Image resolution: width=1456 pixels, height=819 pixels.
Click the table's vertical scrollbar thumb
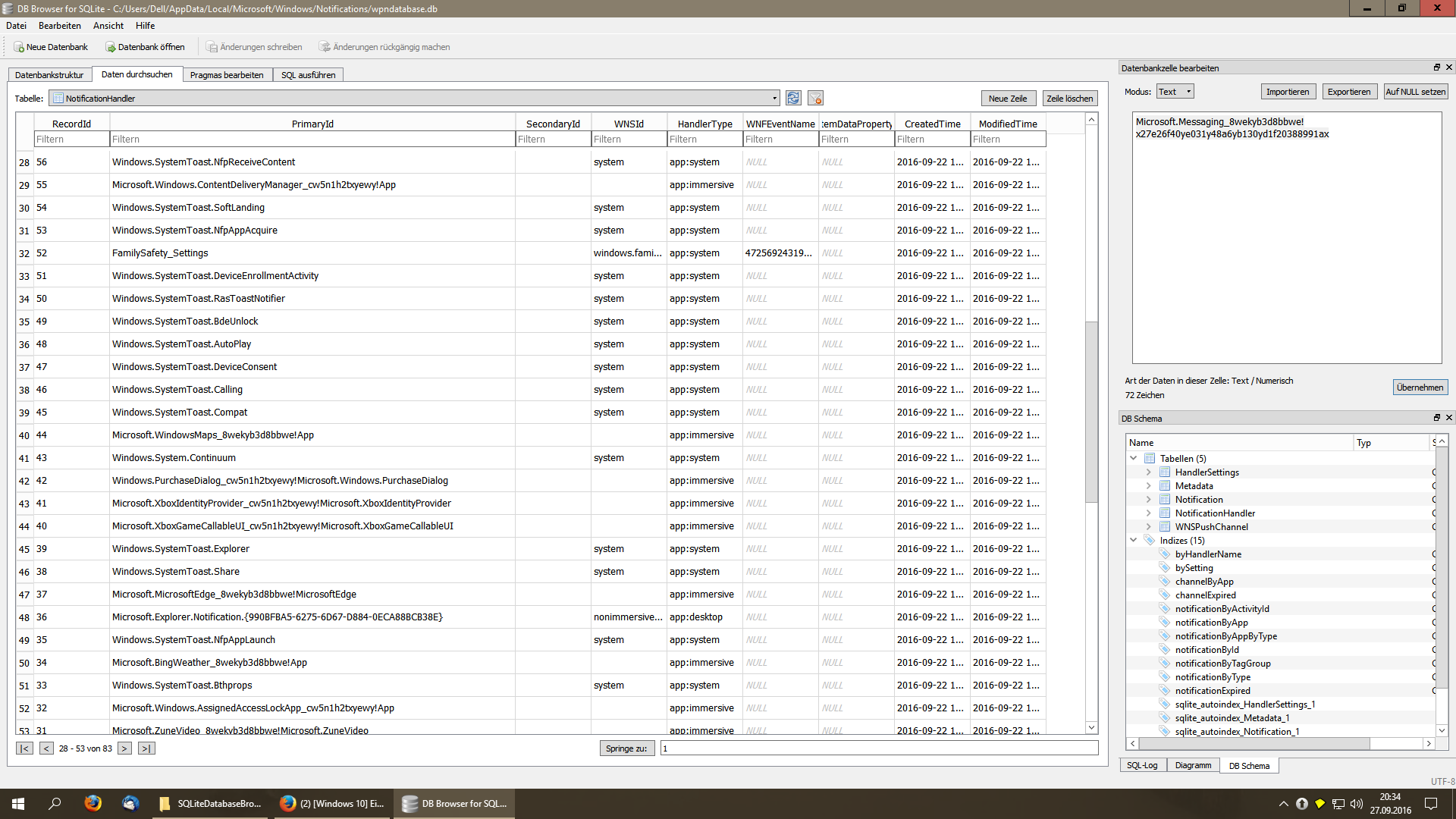tap(1091, 412)
